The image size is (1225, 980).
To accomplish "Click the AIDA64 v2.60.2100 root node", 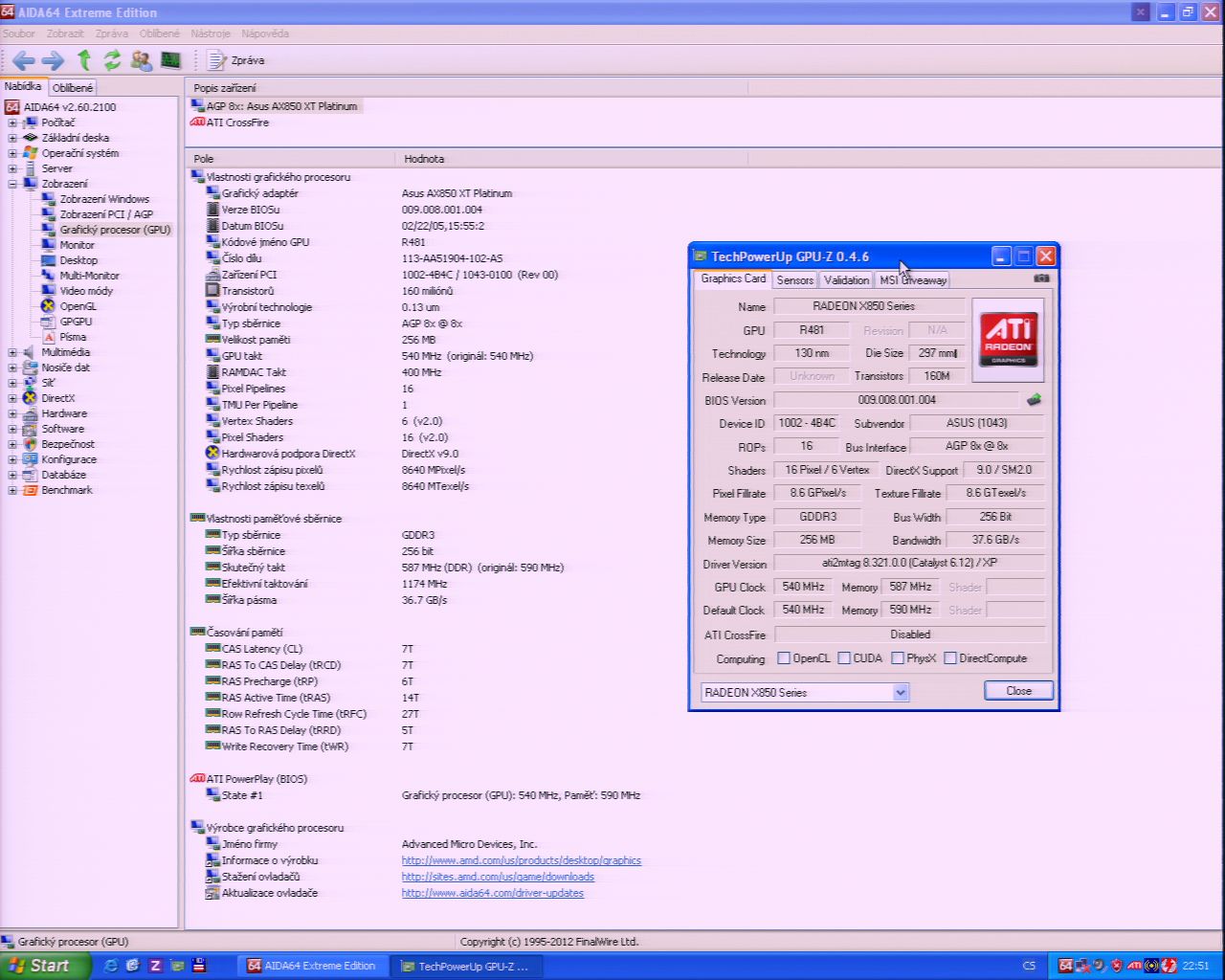I will [69, 107].
